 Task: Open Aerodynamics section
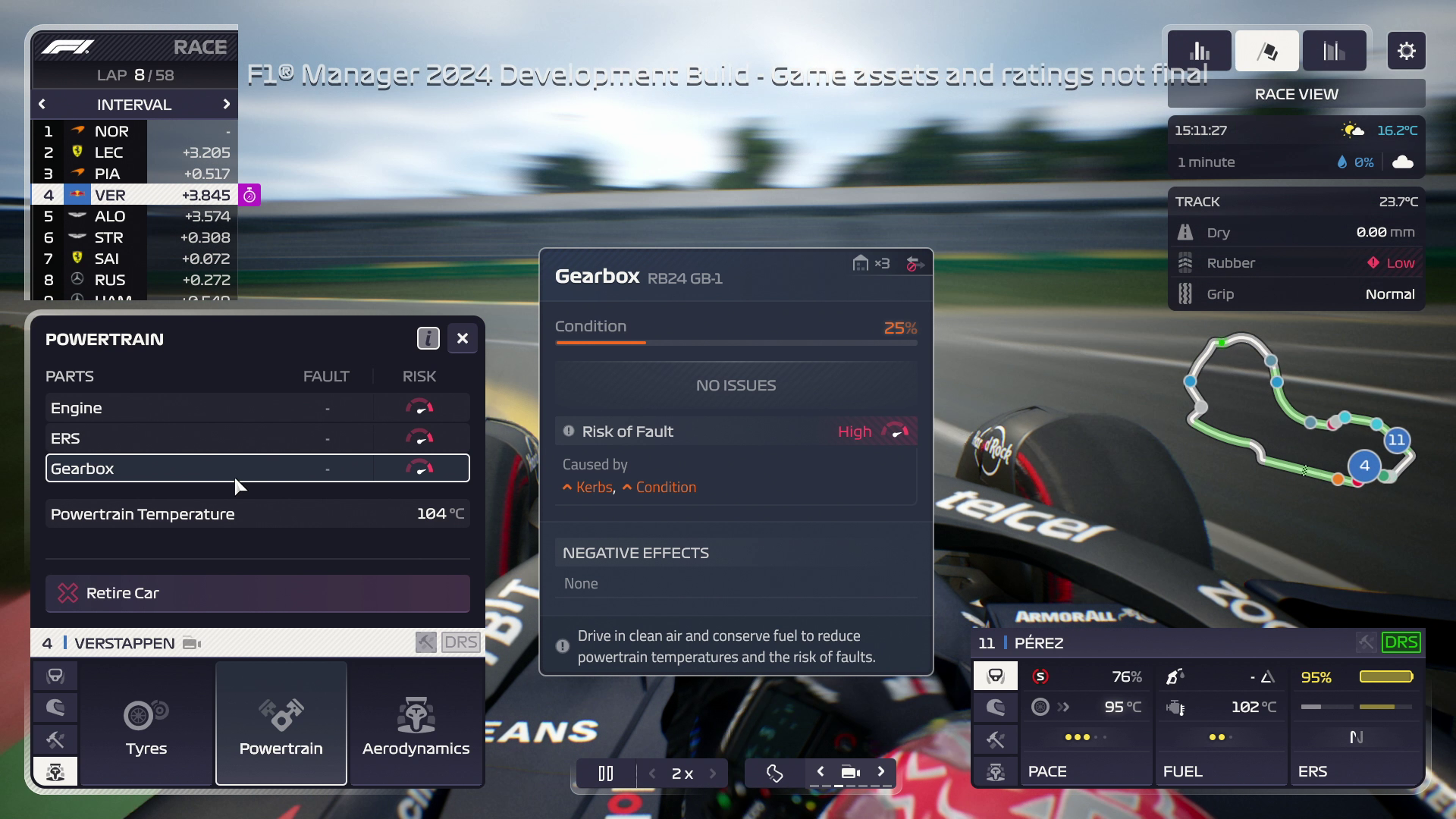[x=416, y=723]
